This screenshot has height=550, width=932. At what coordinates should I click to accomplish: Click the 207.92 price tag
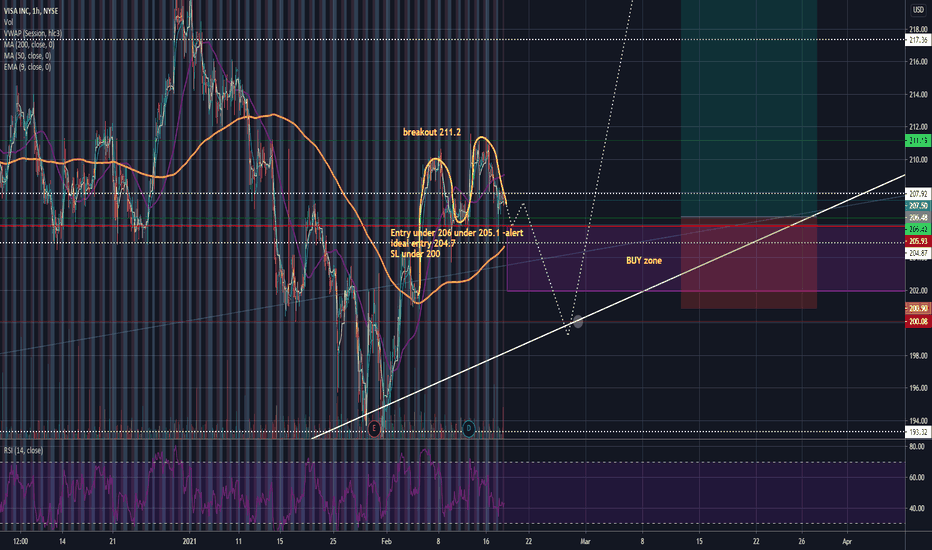coord(918,194)
